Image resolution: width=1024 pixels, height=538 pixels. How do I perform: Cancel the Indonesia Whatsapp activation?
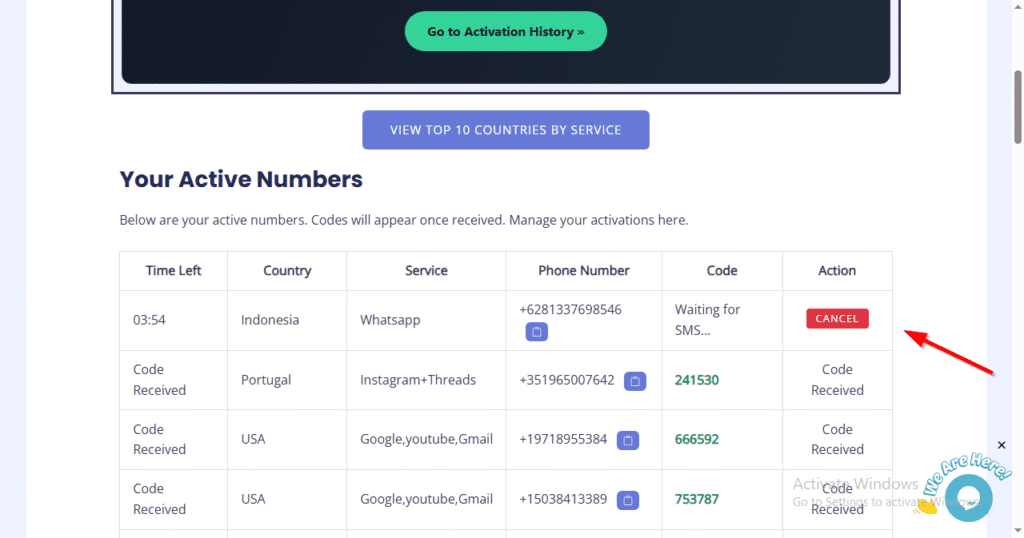click(x=837, y=319)
